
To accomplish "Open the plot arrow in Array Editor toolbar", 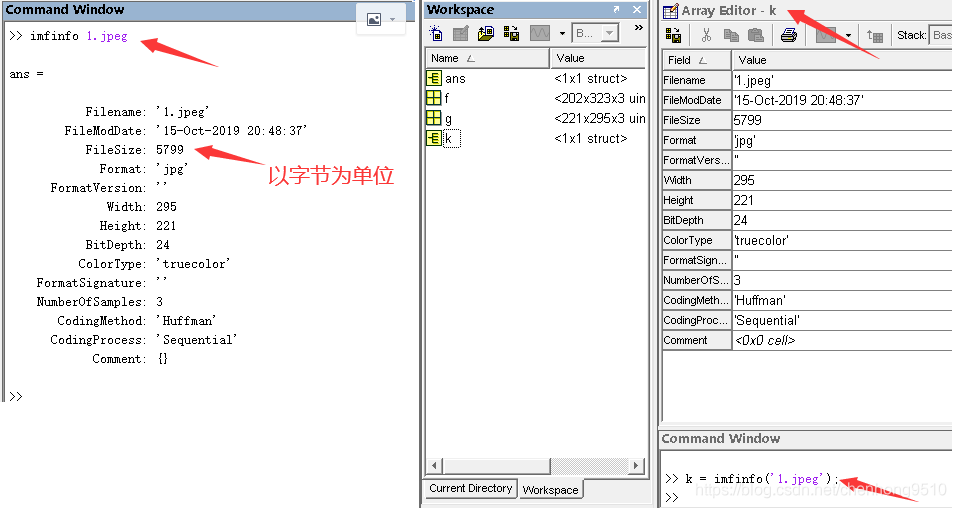I will click(x=848, y=35).
